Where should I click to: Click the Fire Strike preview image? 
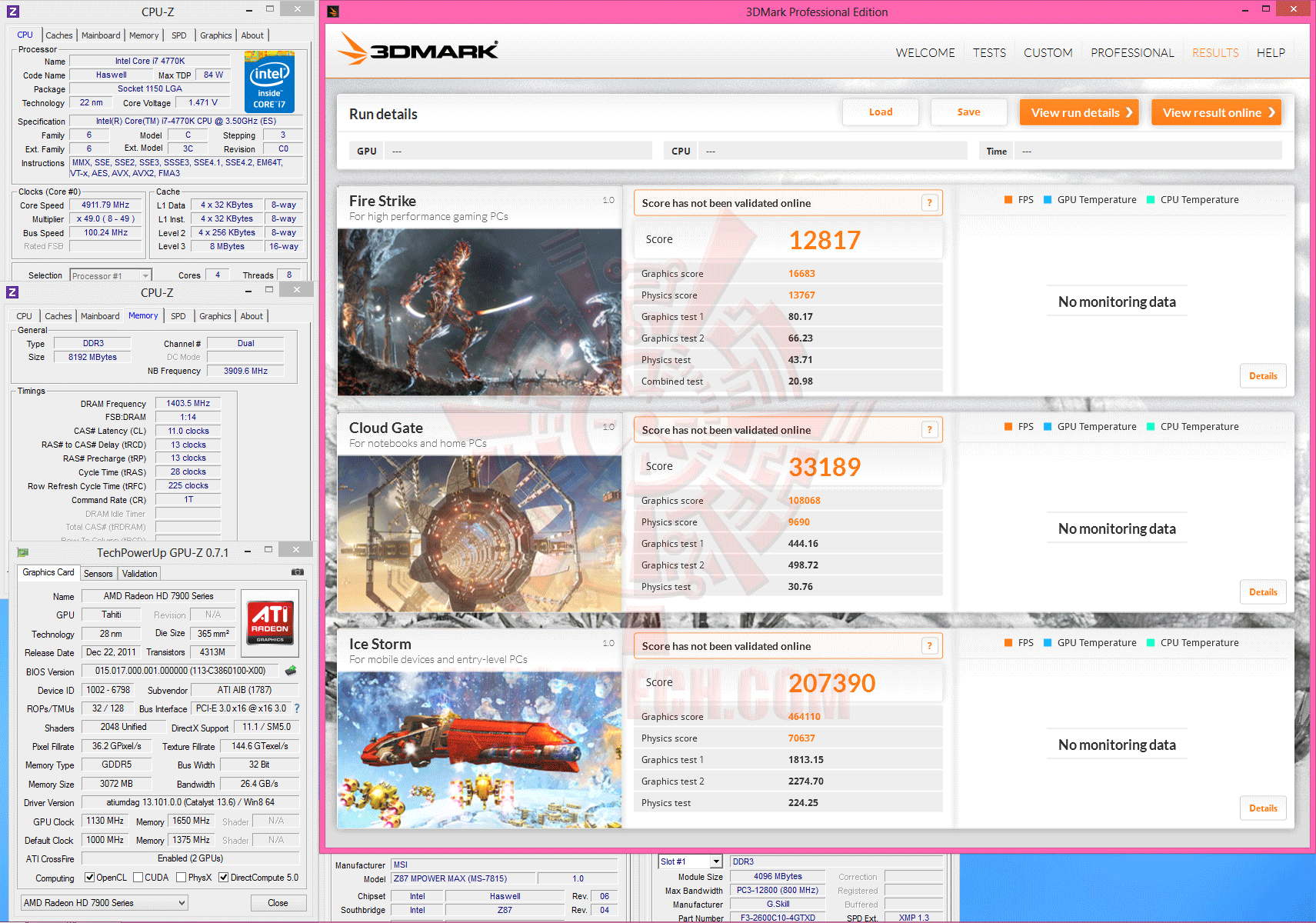pyautogui.click(x=479, y=312)
